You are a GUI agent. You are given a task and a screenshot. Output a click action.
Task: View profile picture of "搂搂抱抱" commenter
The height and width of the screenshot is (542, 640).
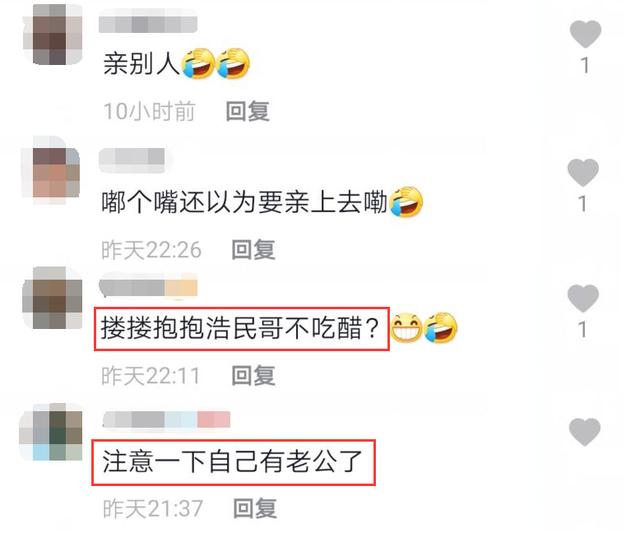(52, 298)
